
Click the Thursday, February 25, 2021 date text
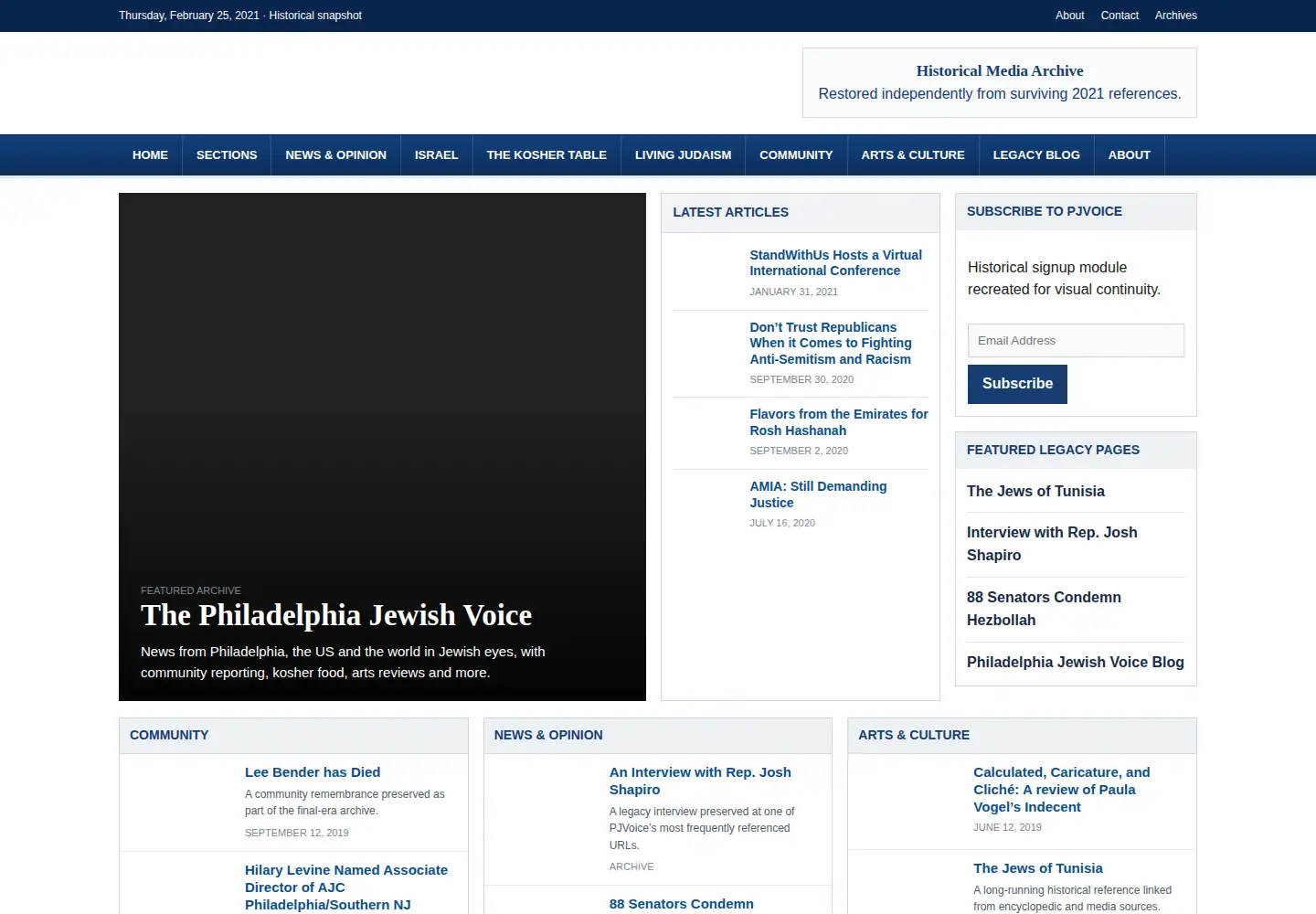coord(189,16)
